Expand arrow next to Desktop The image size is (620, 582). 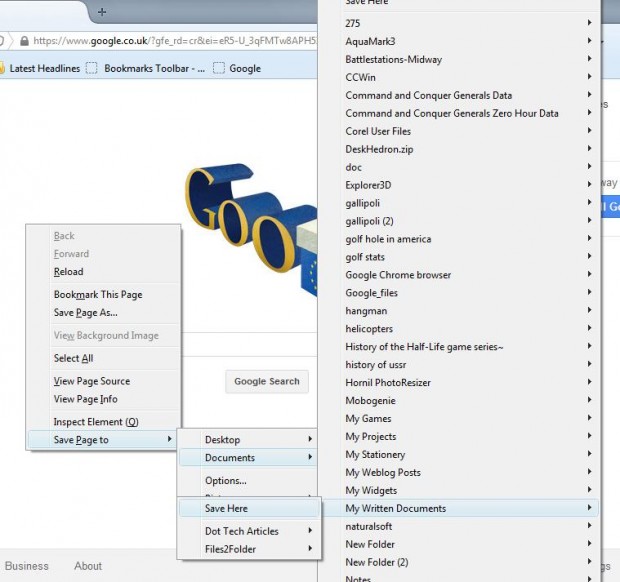[310, 439]
